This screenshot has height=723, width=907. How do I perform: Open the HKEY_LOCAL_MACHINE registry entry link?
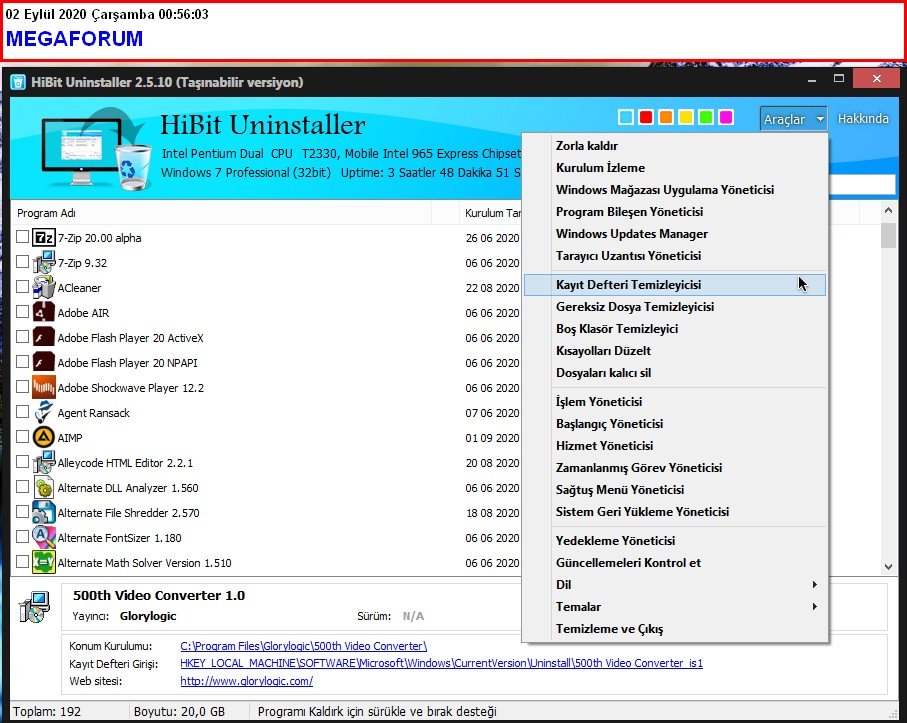click(x=441, y=663)
